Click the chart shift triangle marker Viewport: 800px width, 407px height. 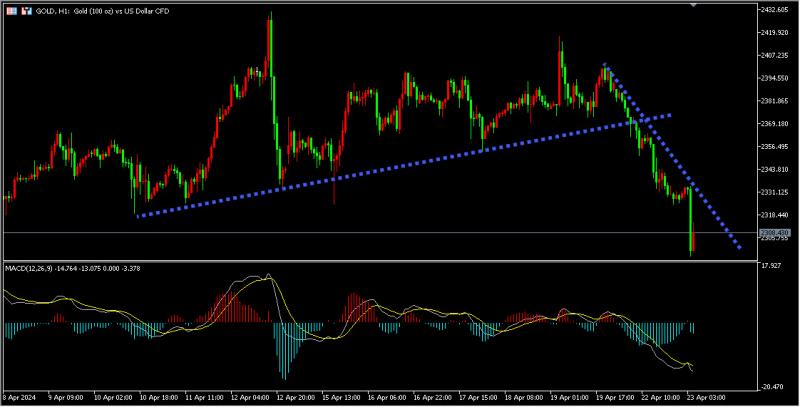[x=693, y=5]
